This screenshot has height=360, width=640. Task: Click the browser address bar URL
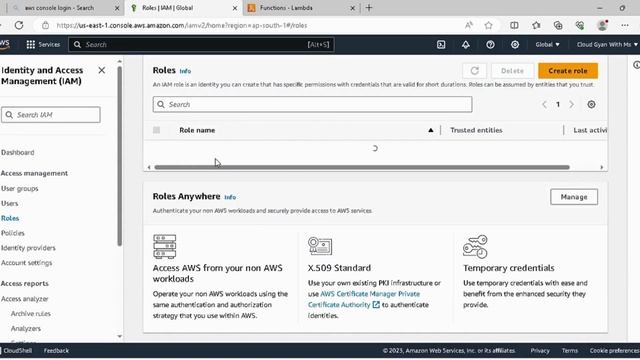coord(182,25)
